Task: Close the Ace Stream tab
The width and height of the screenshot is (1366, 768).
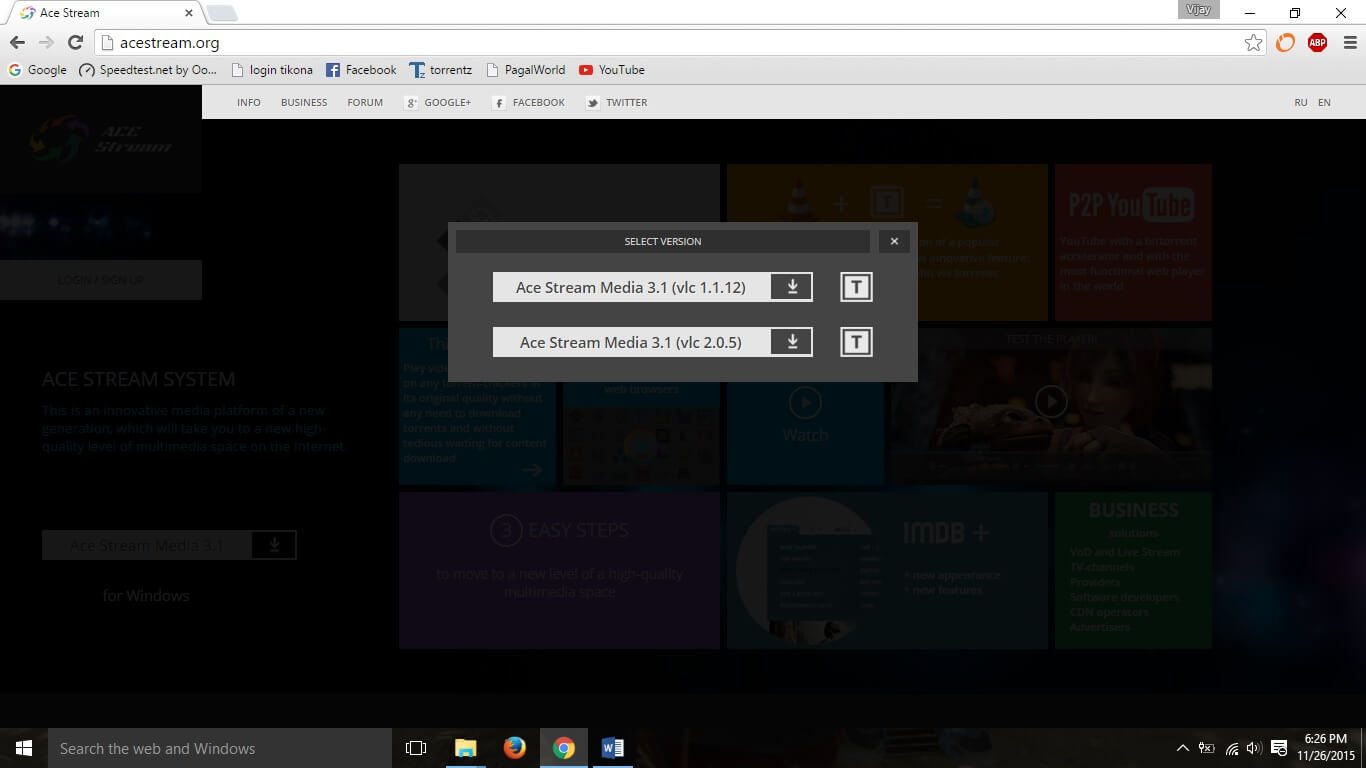Action: 188,13
